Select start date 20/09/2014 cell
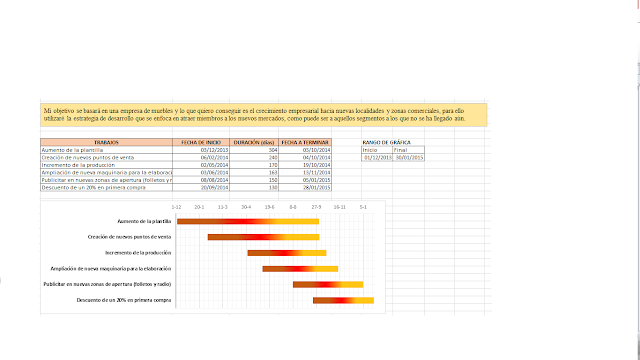640x360 pixels. tap(201, 187)
